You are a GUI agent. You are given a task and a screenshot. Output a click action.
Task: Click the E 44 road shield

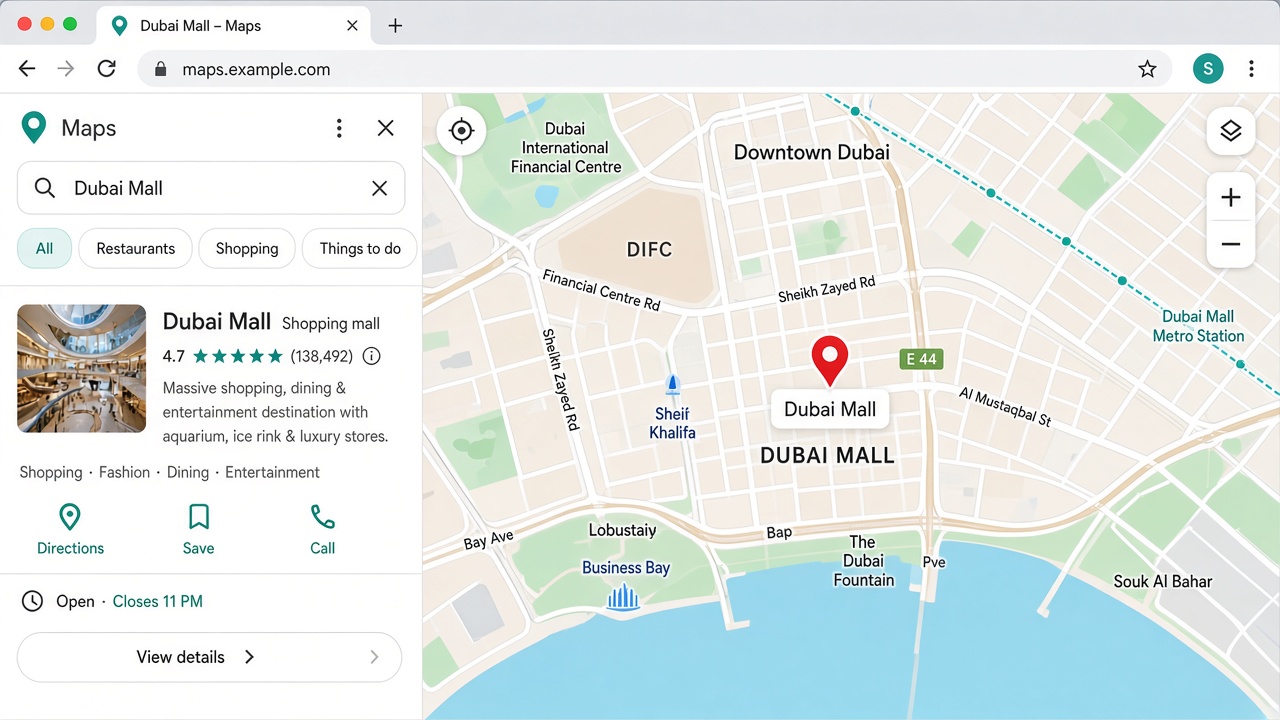pos(921,359)
